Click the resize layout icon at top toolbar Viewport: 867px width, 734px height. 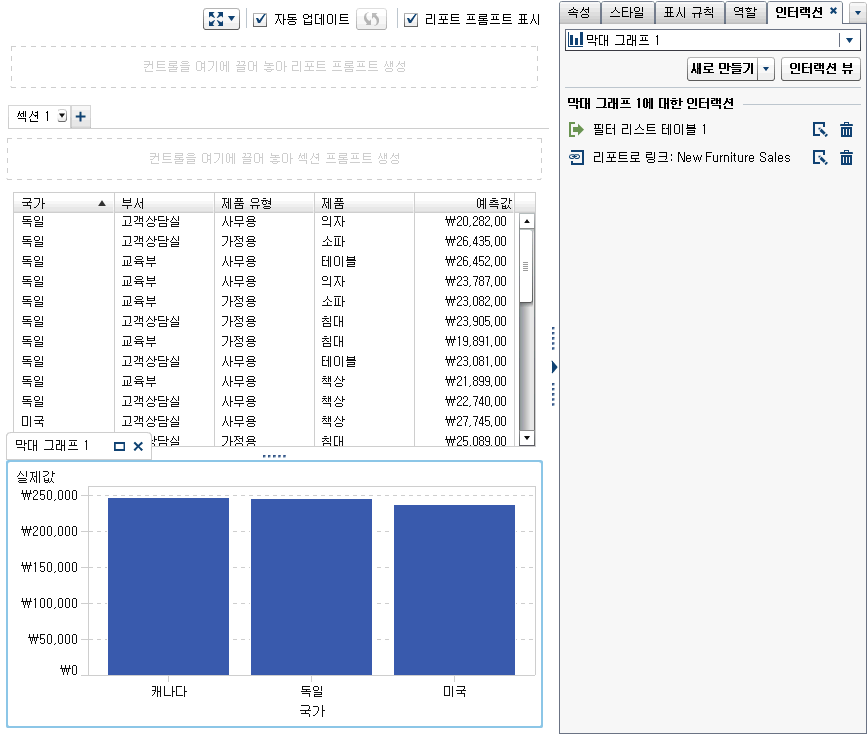214,19
